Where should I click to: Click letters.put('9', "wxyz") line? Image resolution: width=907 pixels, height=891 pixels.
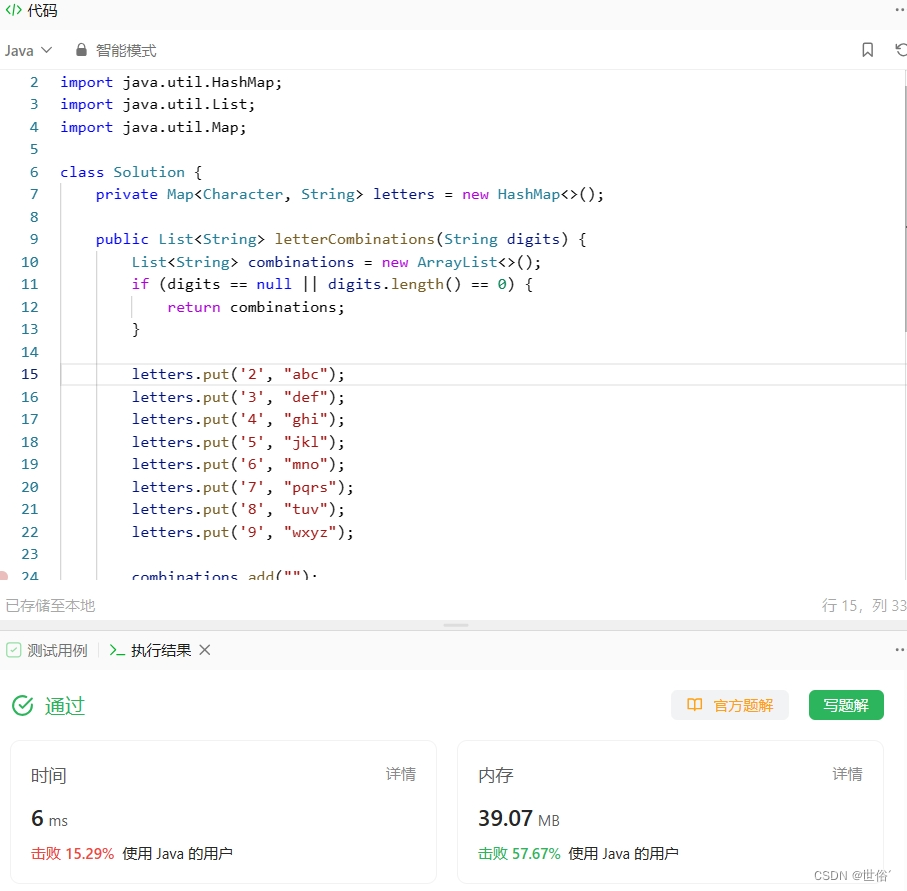tap(242, 532)
